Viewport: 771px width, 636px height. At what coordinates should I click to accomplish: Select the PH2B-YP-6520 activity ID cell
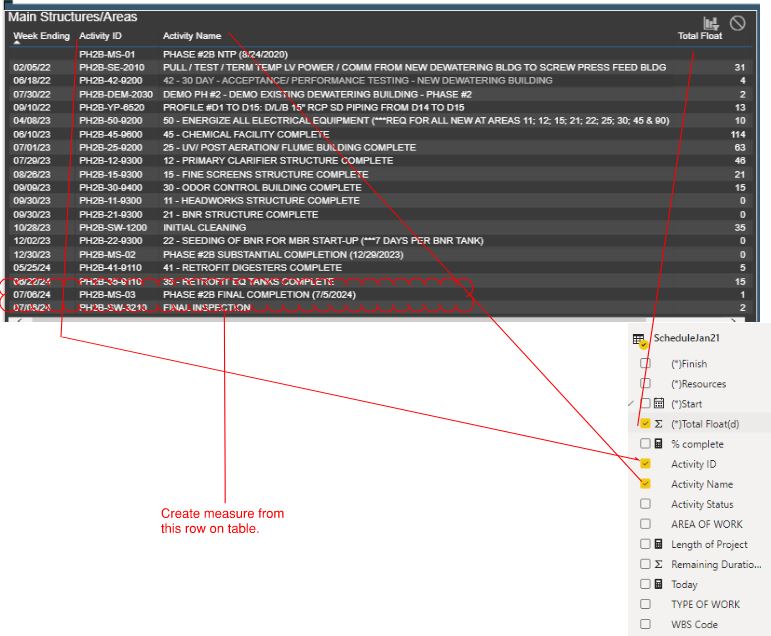click(112, 107)
